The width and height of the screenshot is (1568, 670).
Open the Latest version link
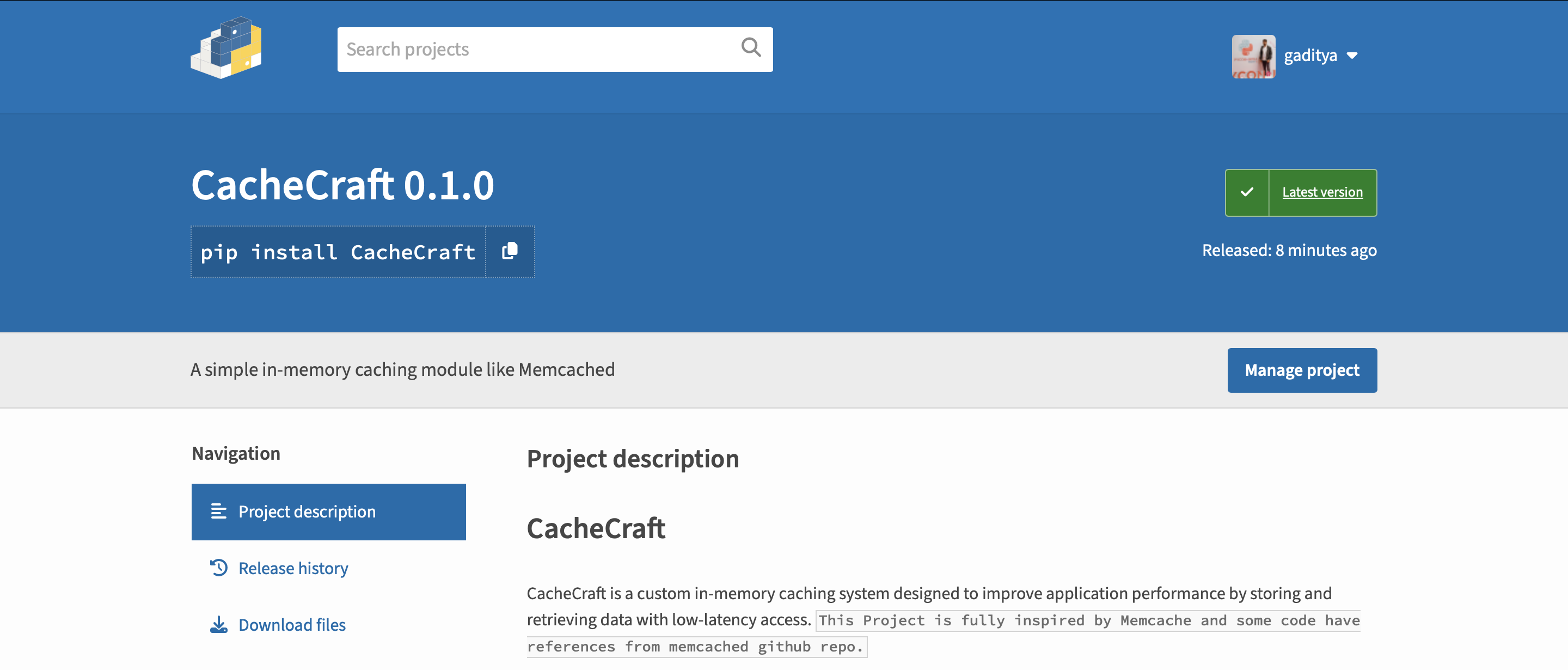pos(1322,192)
